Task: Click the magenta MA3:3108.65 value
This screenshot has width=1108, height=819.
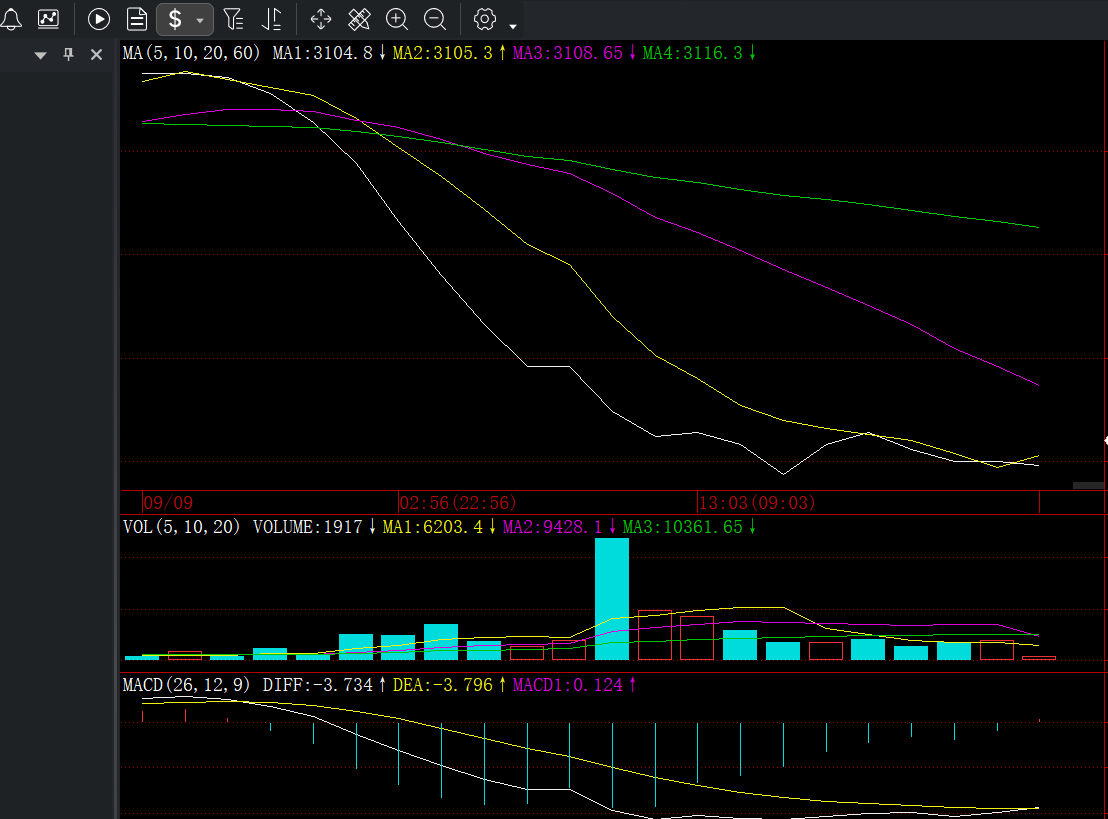Action: coord(567,53)
